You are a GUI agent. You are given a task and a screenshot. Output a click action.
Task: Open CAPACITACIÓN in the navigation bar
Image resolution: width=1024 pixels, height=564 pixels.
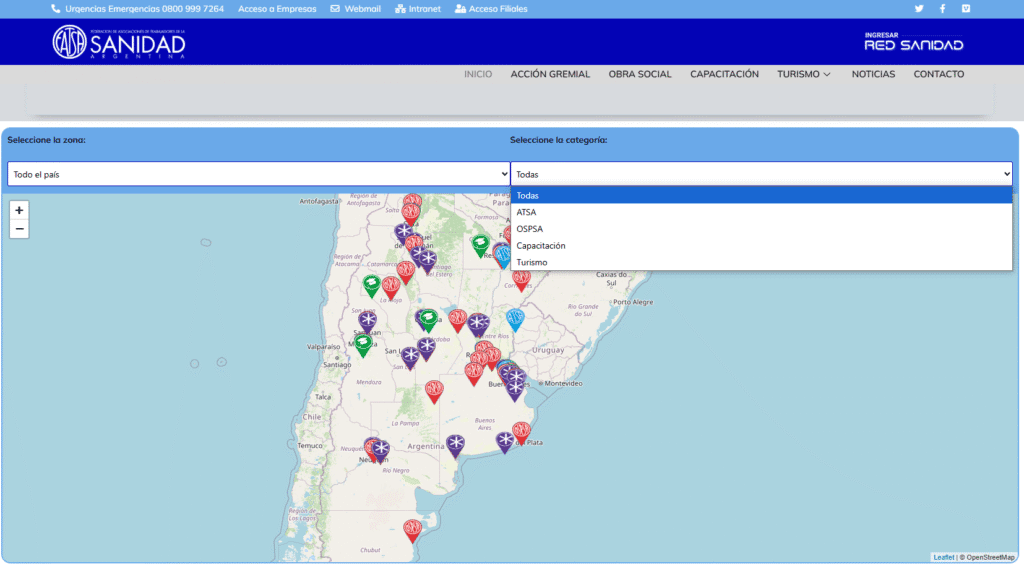click(x=724, y=74)
